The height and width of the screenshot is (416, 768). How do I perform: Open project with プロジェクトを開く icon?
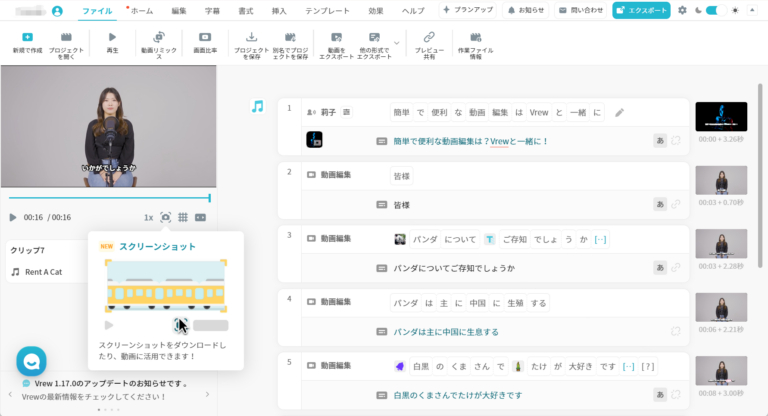pyautogui.click(x=66, y=37)
